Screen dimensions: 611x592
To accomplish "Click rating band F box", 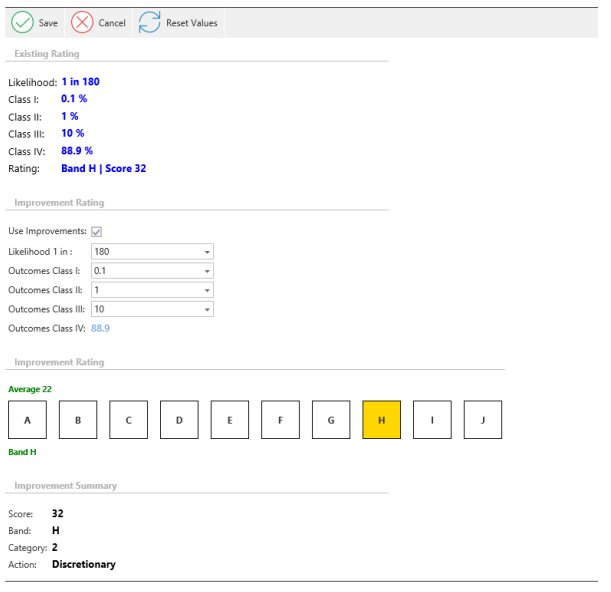I will click(x=280, y=420).
